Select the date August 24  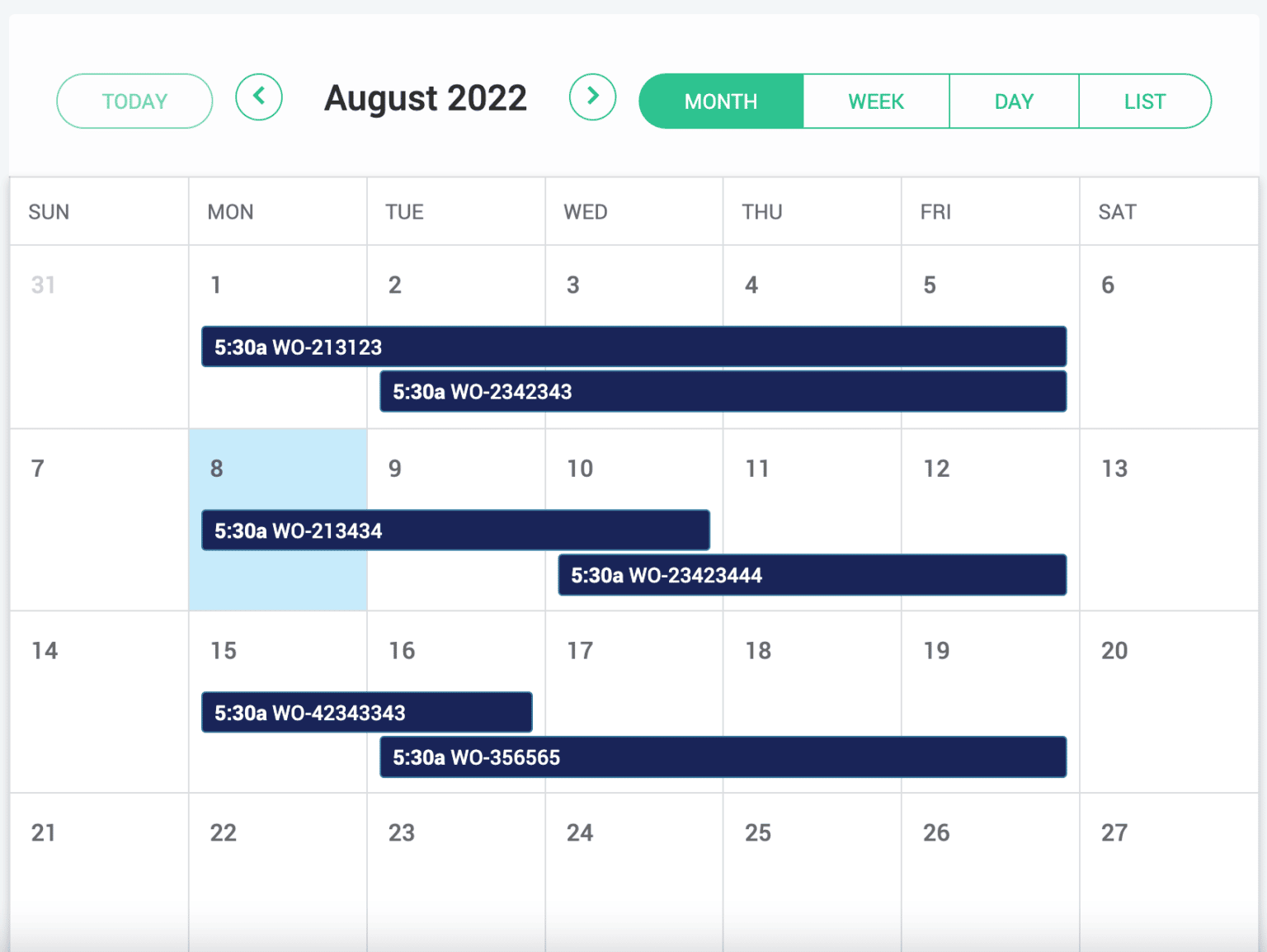point(580,833)
